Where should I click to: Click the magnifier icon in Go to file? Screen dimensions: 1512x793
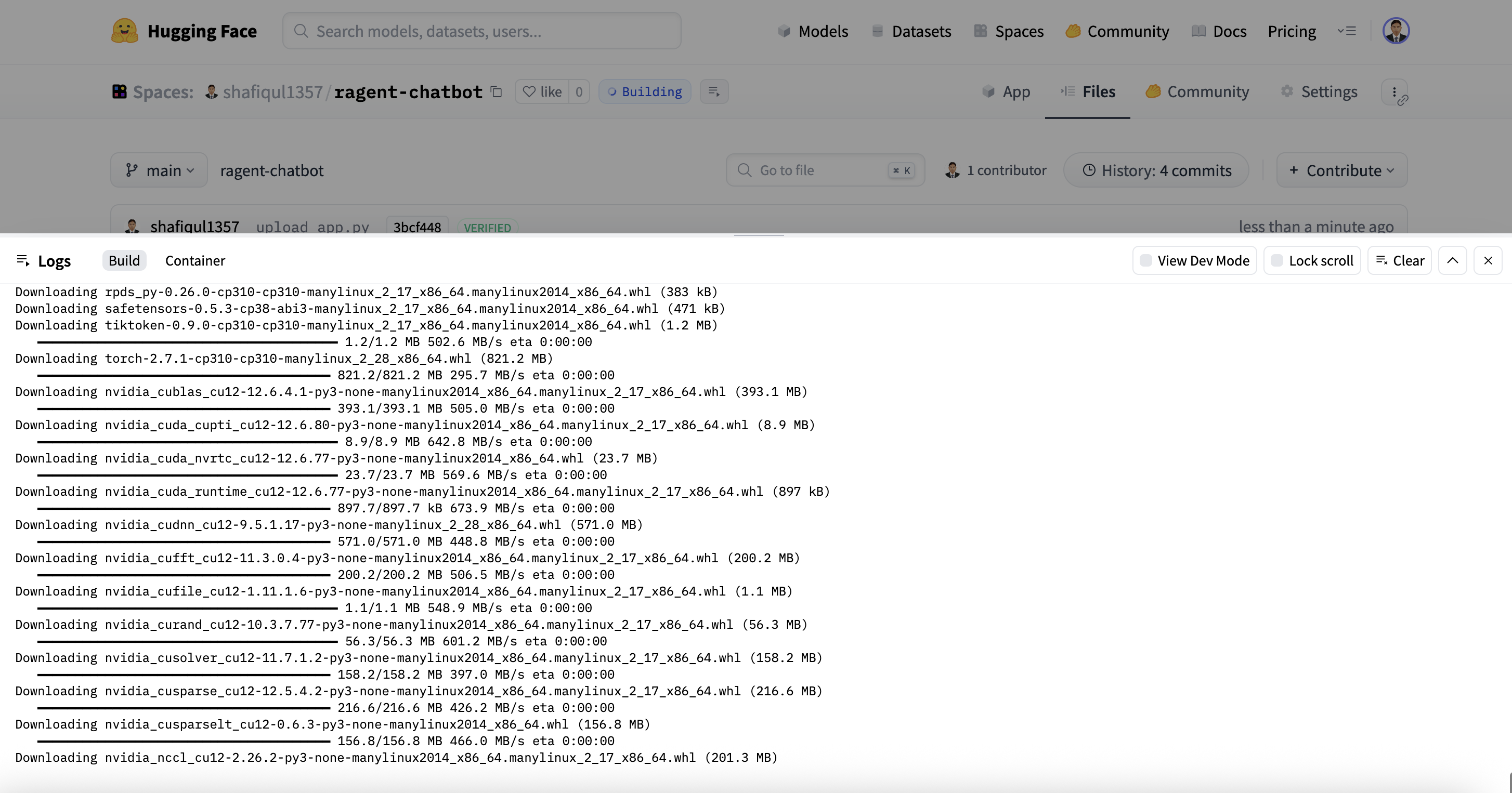click(744, 170)
